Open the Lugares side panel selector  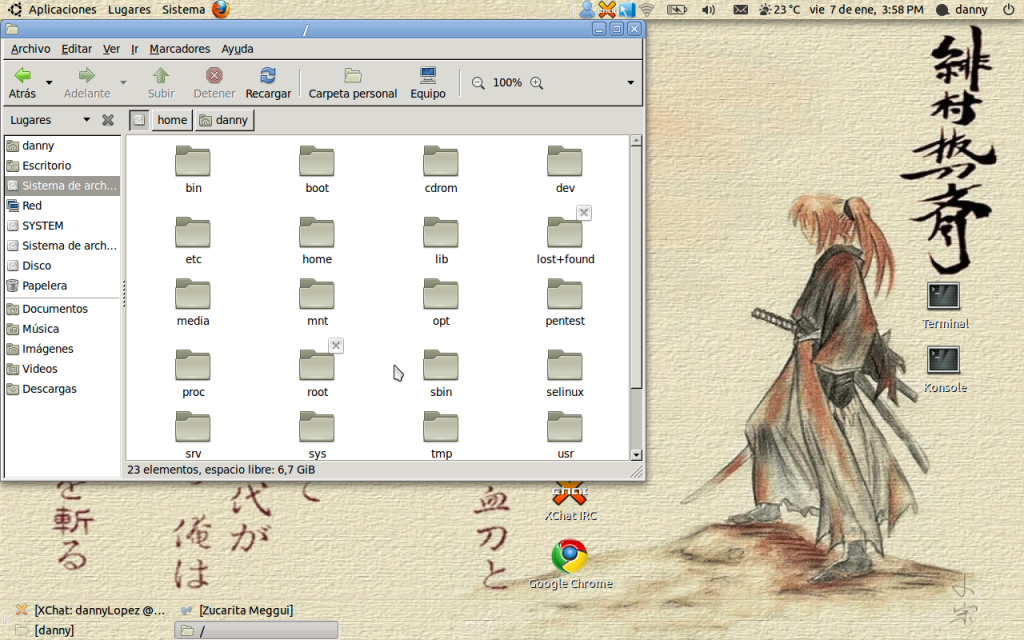pos(50,120)
